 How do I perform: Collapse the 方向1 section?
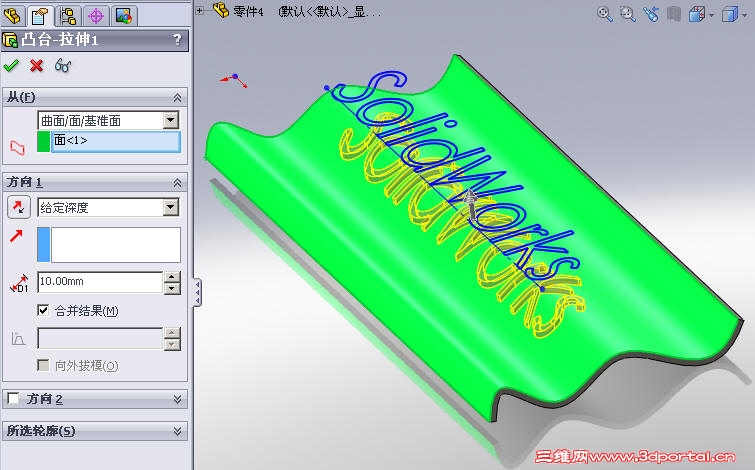coord(177,183)
